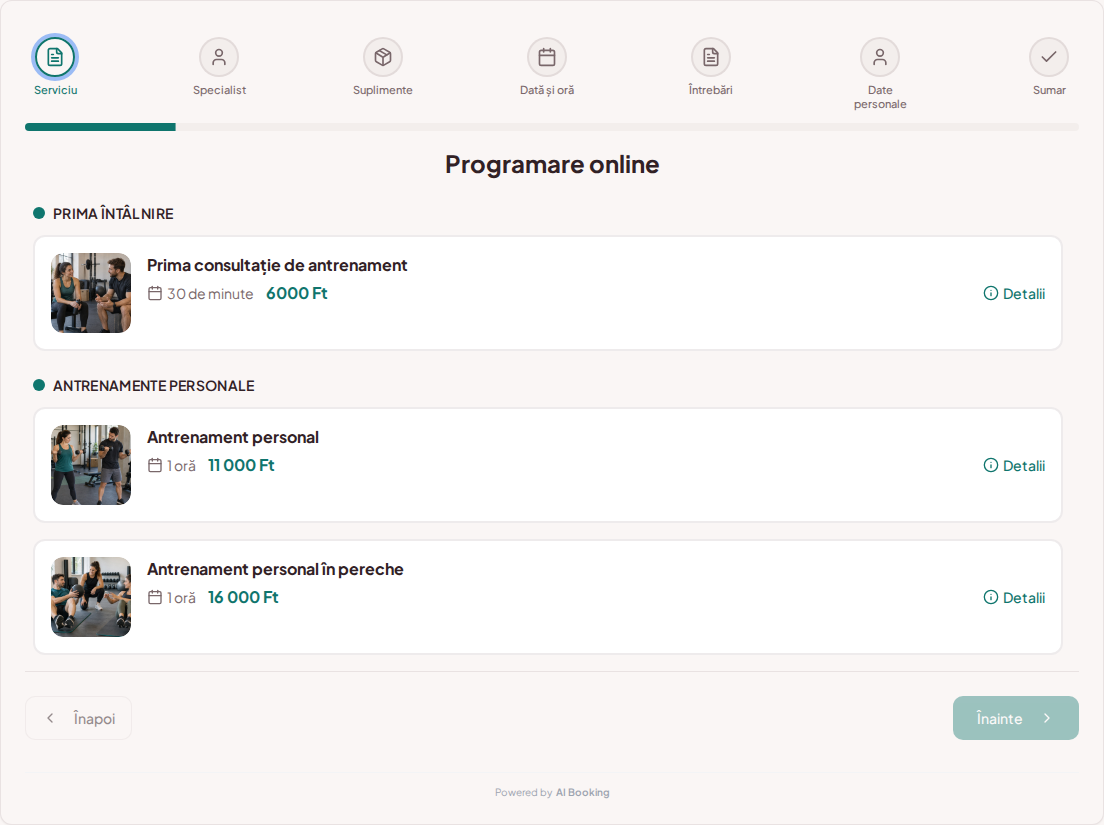Switch to the Suplimente step label
1104x825 pixels.
pyautogui.click(x=383, y=90)
